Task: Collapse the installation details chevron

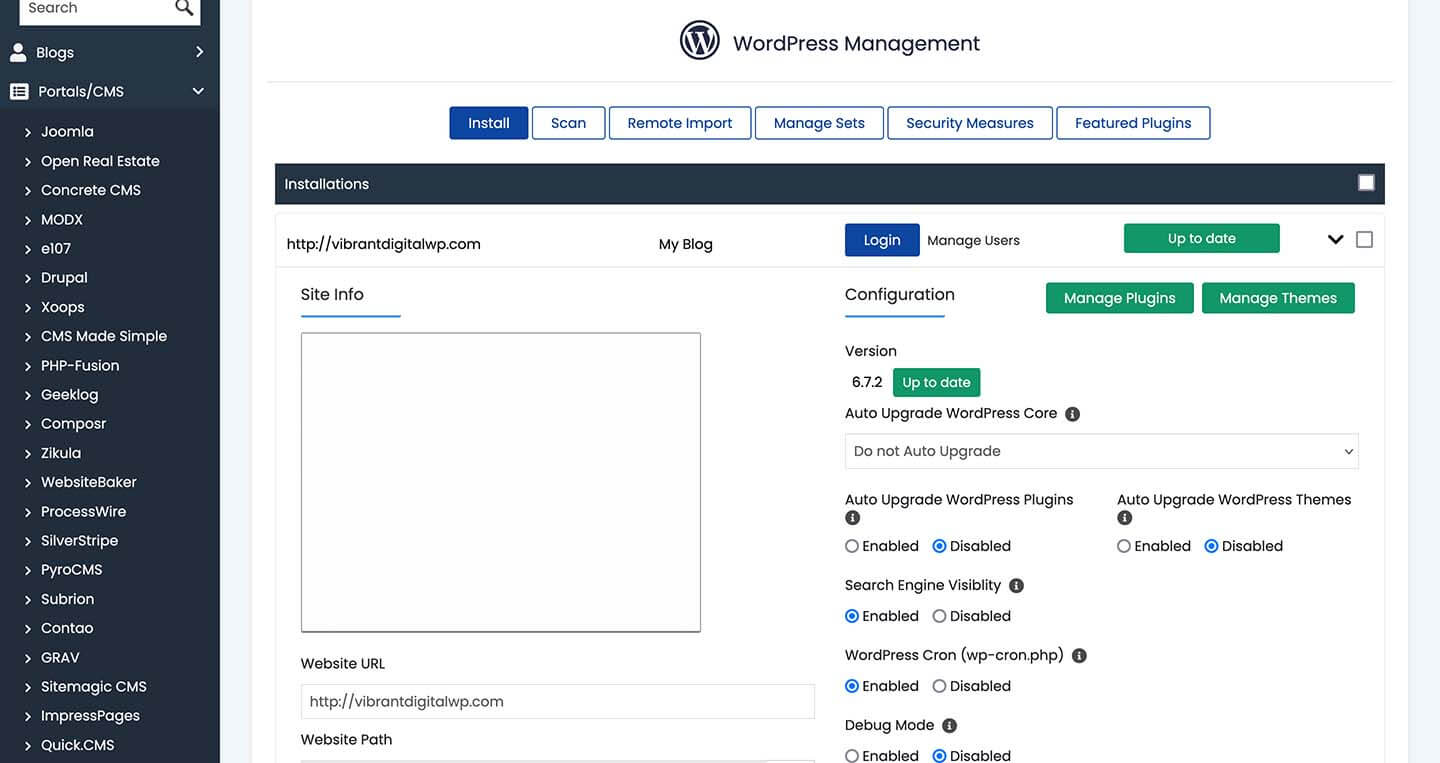Action: coord(1335,240)
